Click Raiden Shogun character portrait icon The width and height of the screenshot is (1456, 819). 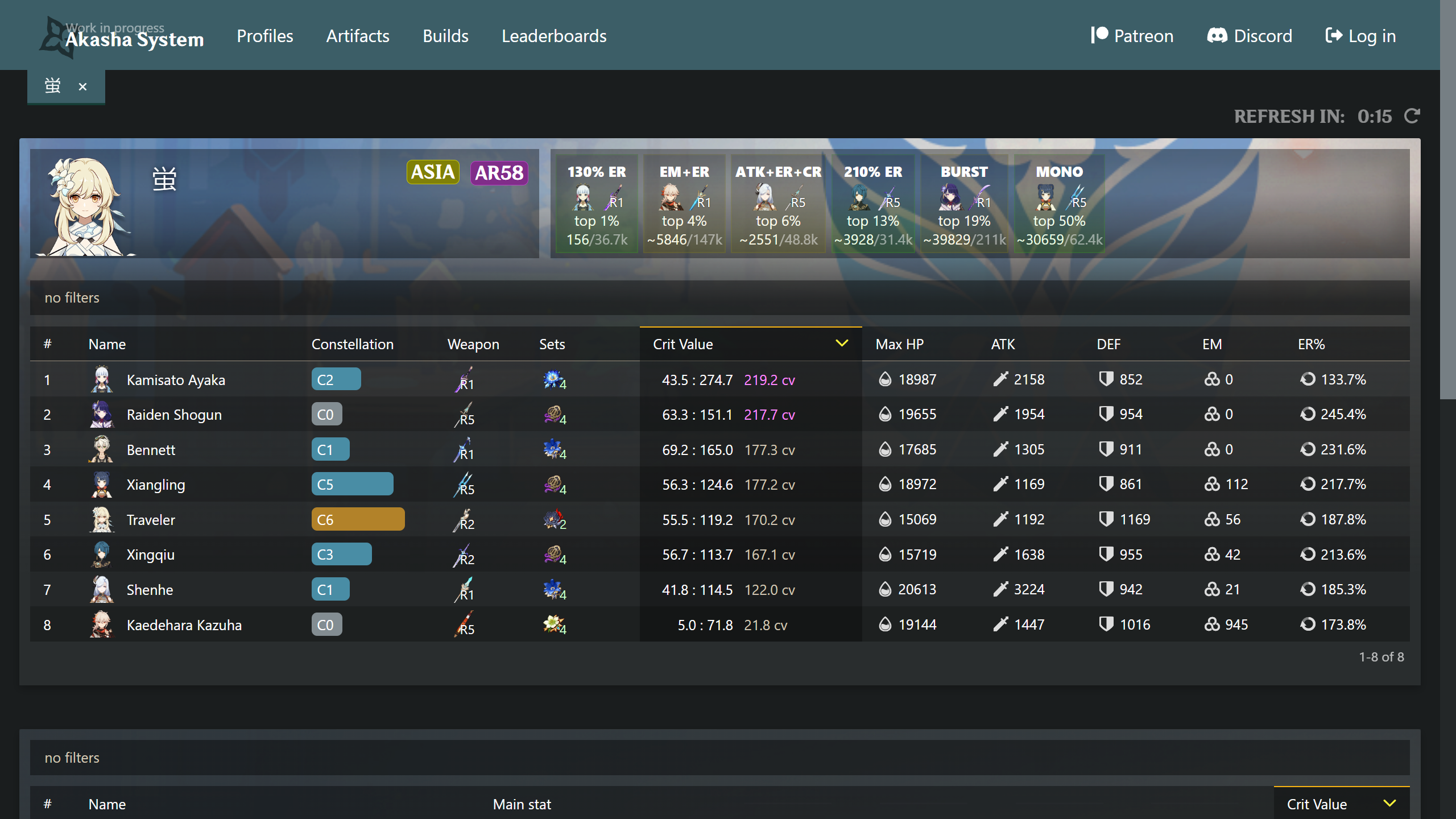click(102, 414)
